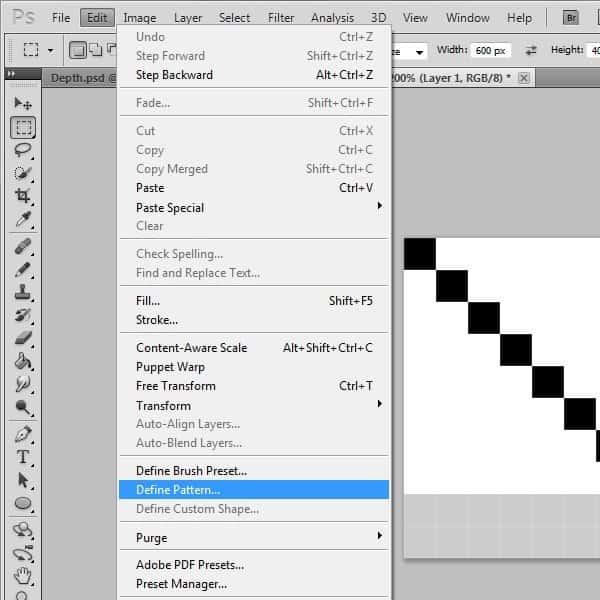Select the History Brush tool
Viewport: 600px width, 600px height.
23,316
